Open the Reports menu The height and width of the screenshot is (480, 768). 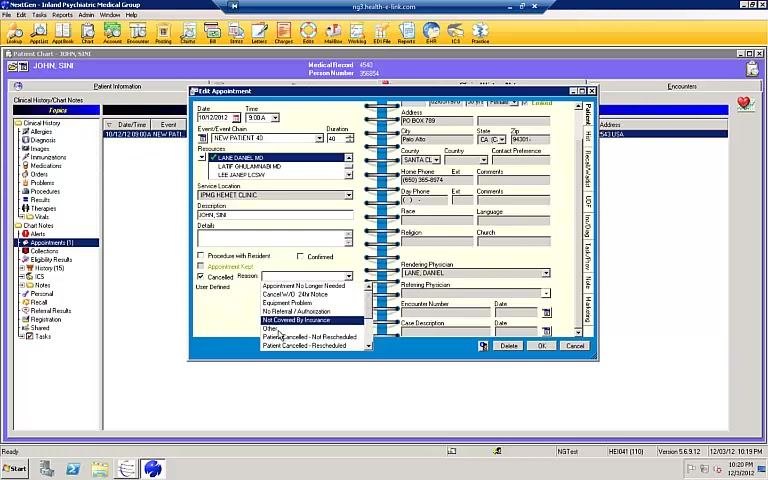coord(62,15)
